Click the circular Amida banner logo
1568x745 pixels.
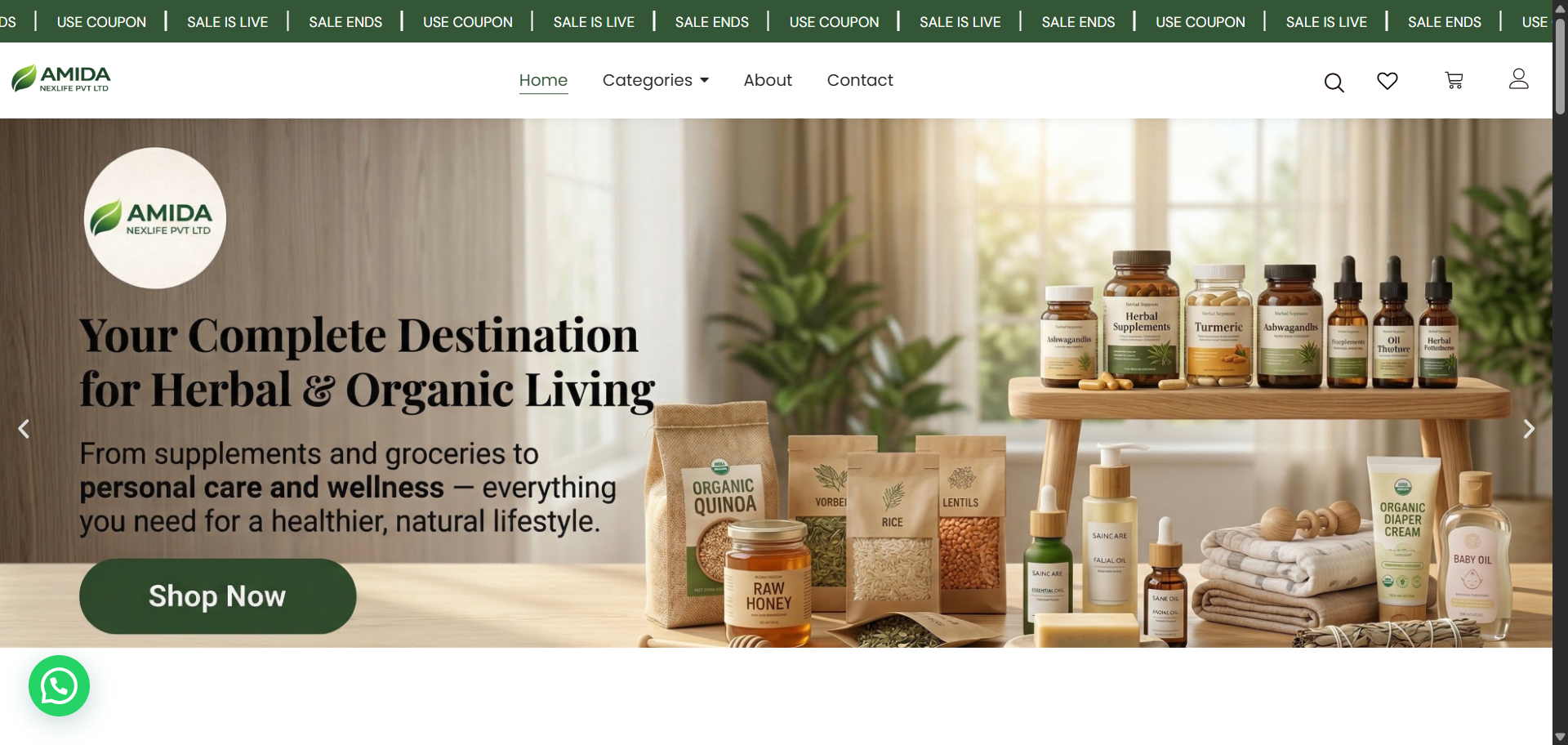pyautogui.click(x=155, y=218)
